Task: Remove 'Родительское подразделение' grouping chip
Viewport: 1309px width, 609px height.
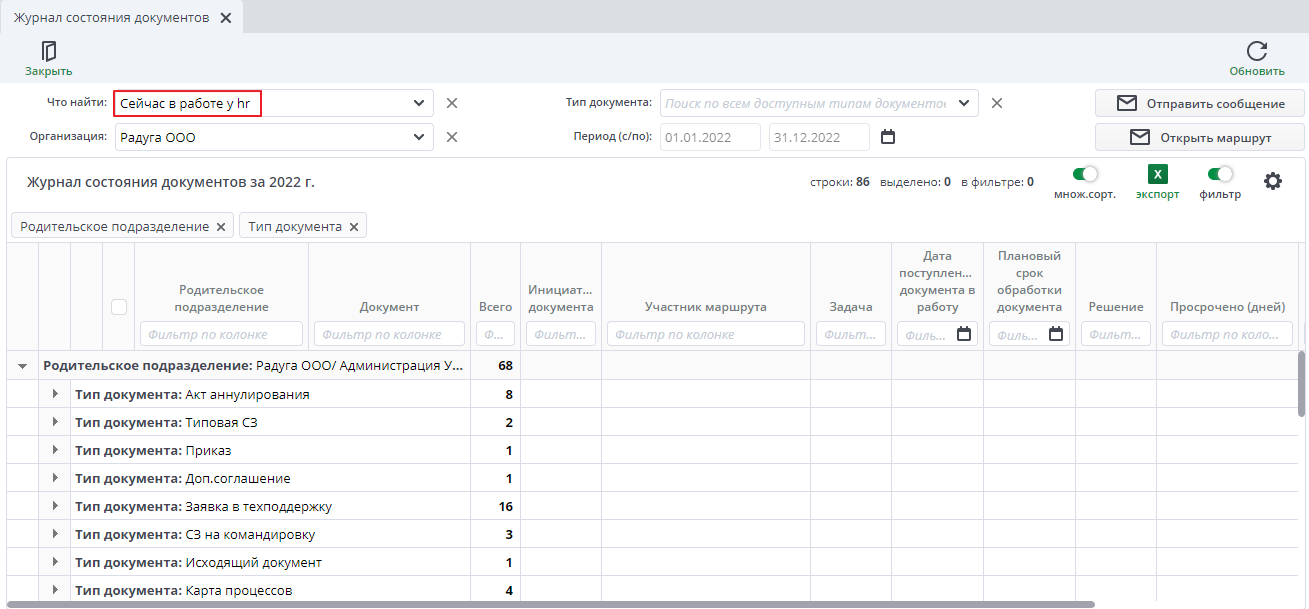Action: coord(221,227)
